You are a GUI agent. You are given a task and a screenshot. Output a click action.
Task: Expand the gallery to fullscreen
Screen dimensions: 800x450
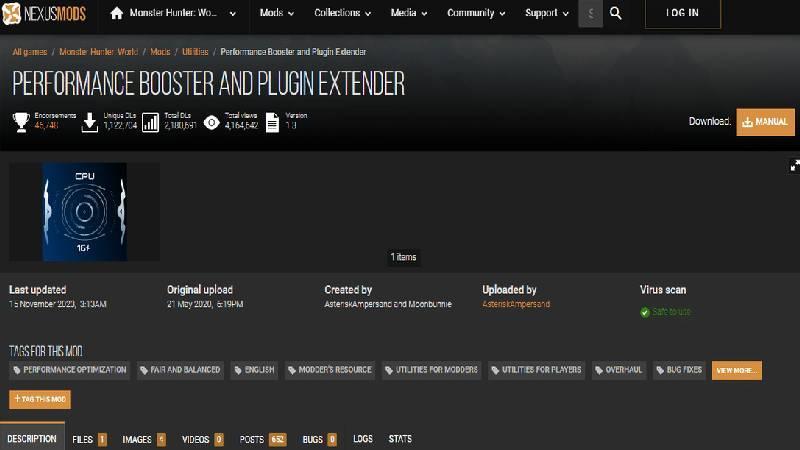click(x=795, y=165)
